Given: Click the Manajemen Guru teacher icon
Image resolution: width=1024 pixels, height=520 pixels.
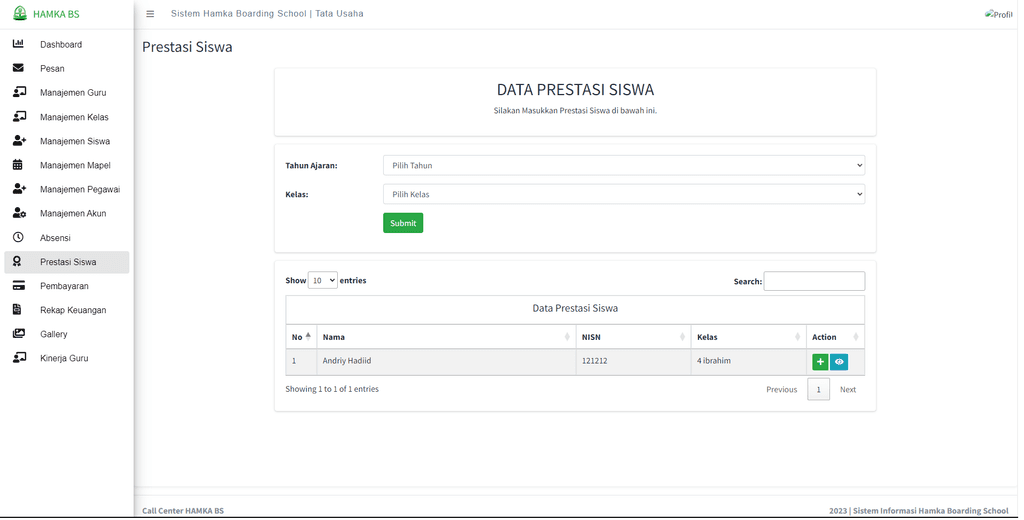Looking at the screenshot, I should (x=20, y=92).
